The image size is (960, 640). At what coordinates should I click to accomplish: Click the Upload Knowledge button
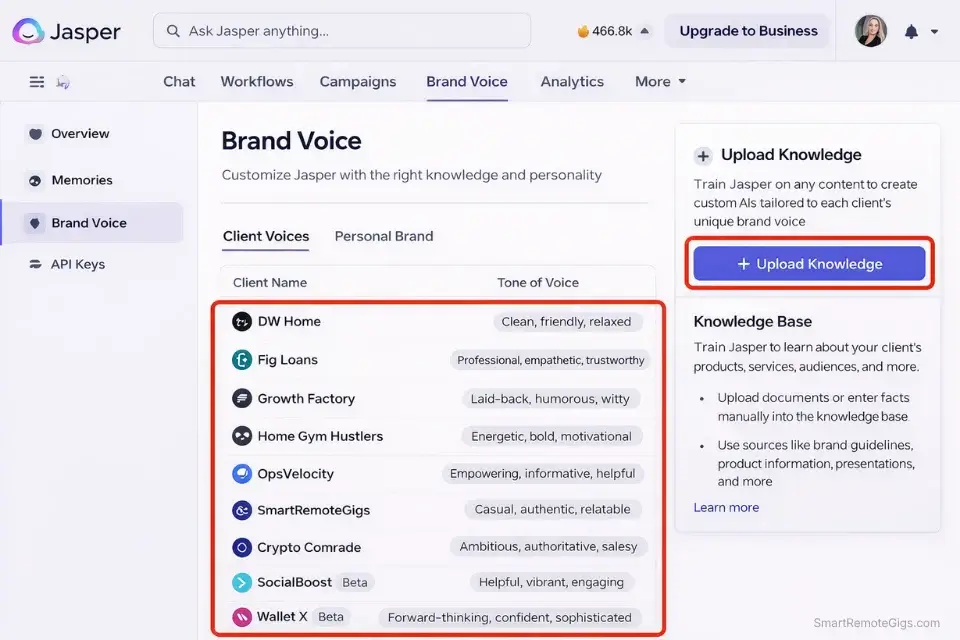[809, 263]
